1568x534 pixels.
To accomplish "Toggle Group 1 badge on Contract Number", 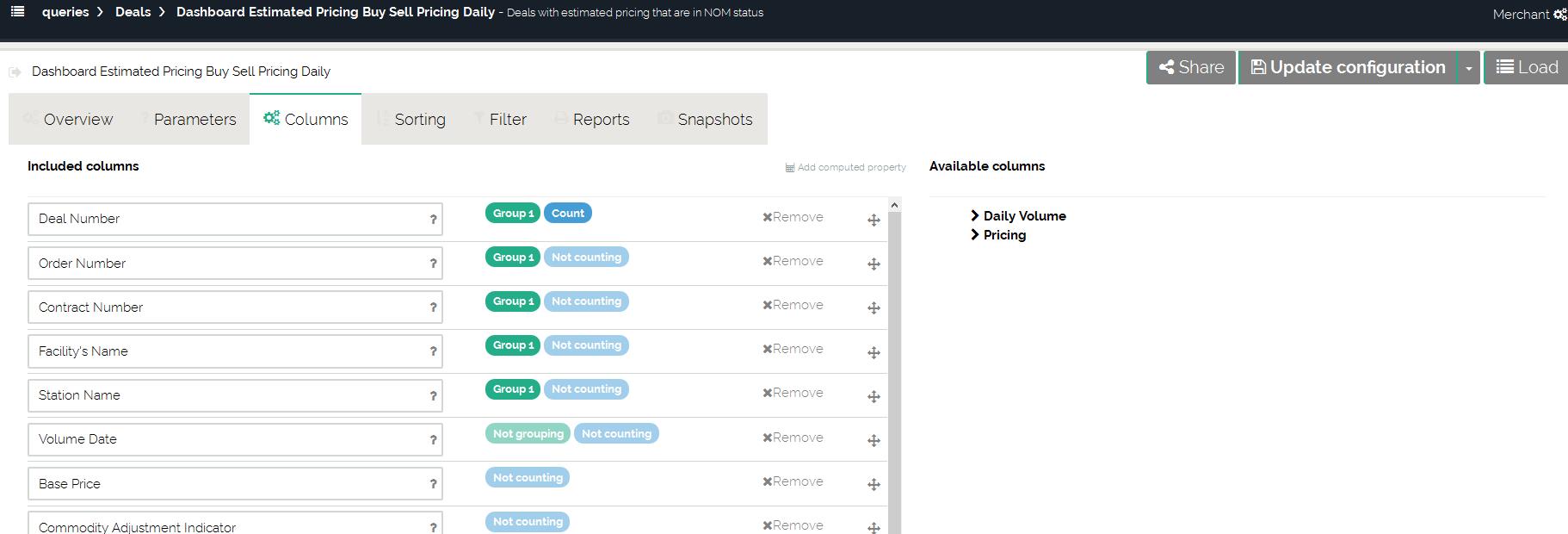I will (512, 301).
